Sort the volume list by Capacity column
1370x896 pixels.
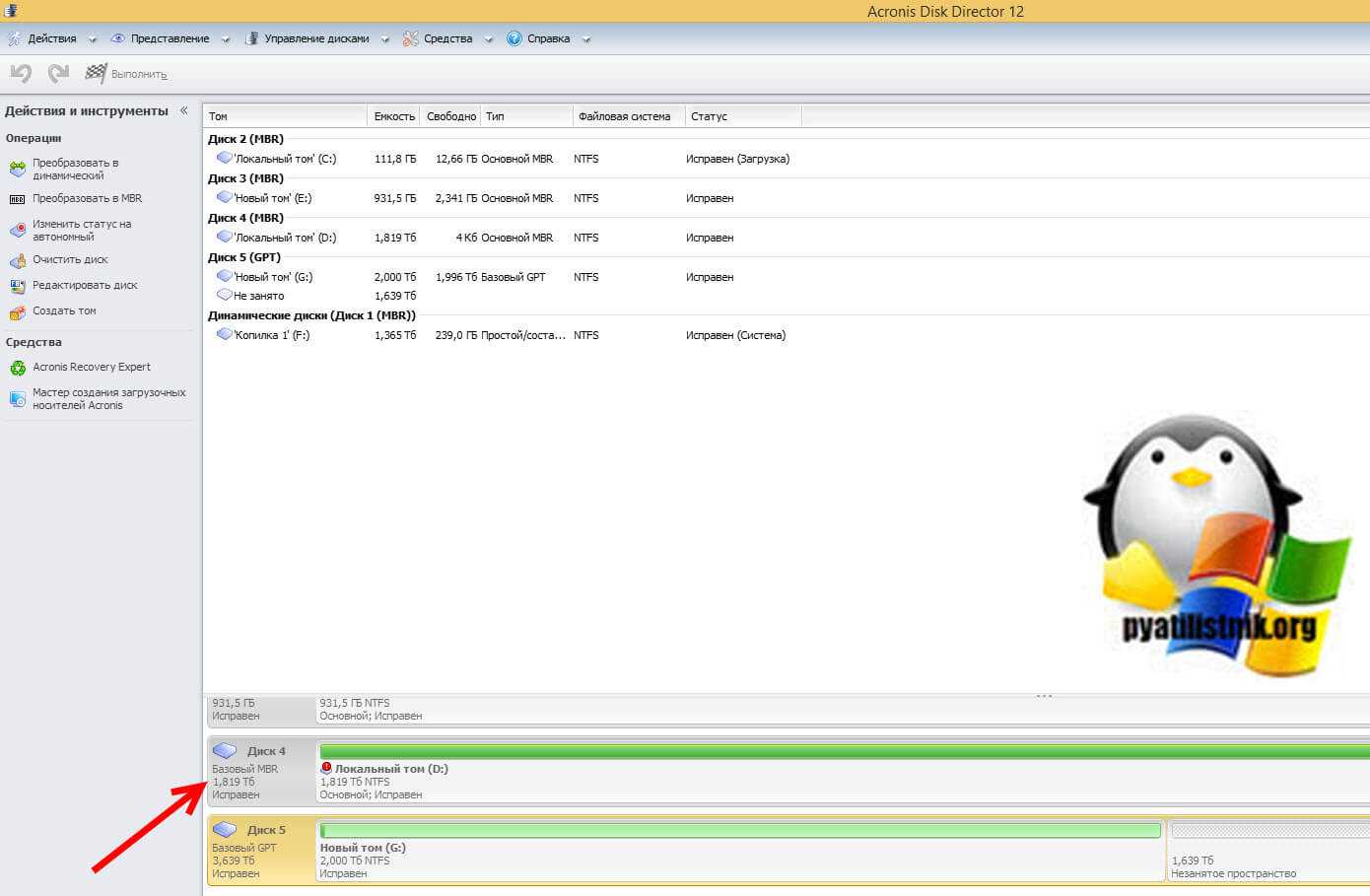tap(393, 116)
